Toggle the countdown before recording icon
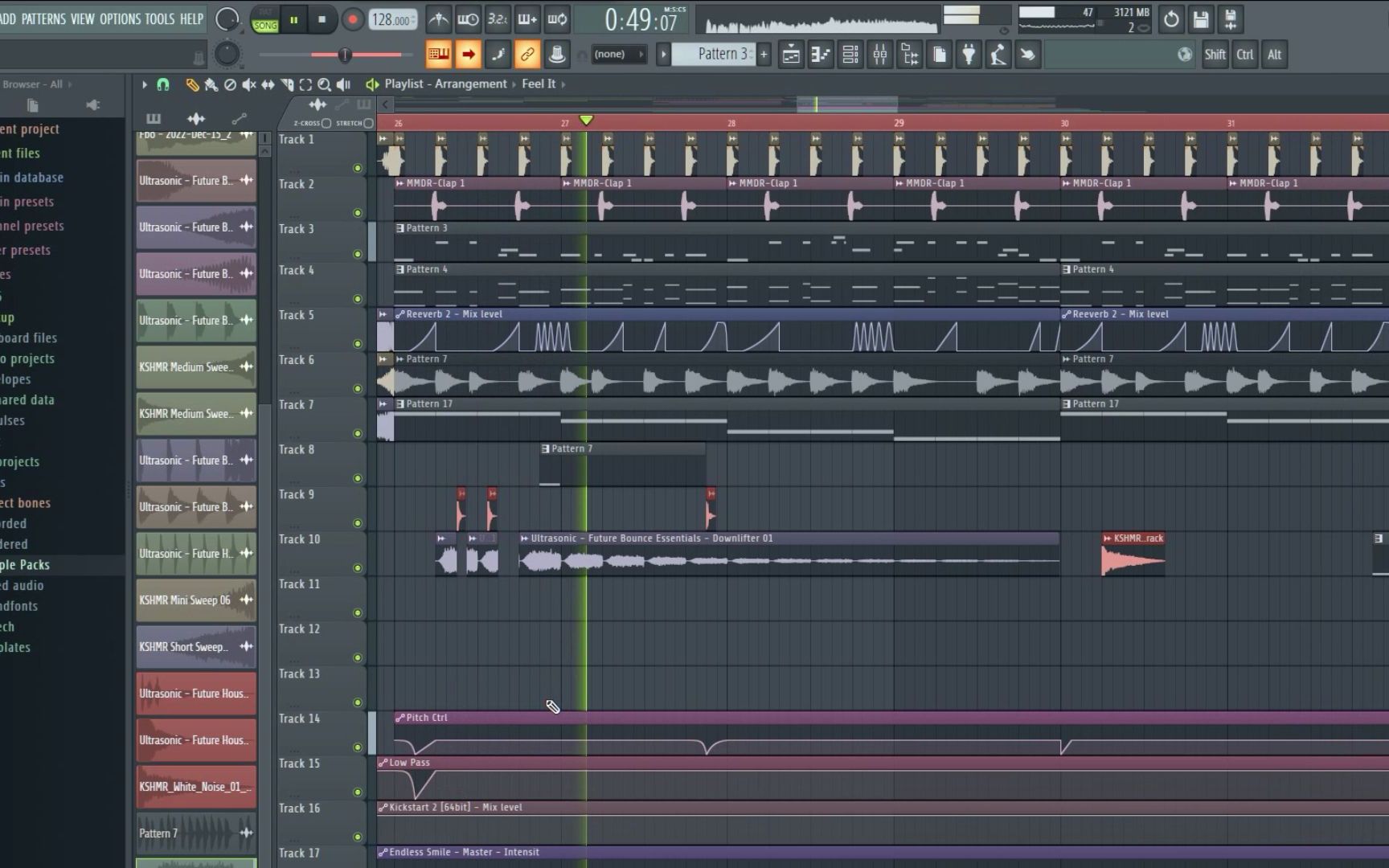 (x=498, y=19)
